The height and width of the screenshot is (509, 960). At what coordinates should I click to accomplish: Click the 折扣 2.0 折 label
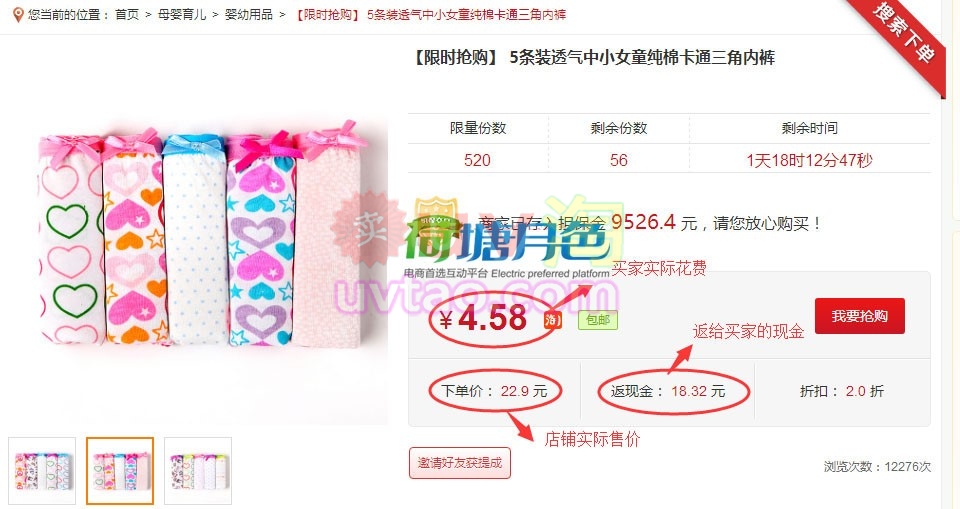[x=842, y=391]
